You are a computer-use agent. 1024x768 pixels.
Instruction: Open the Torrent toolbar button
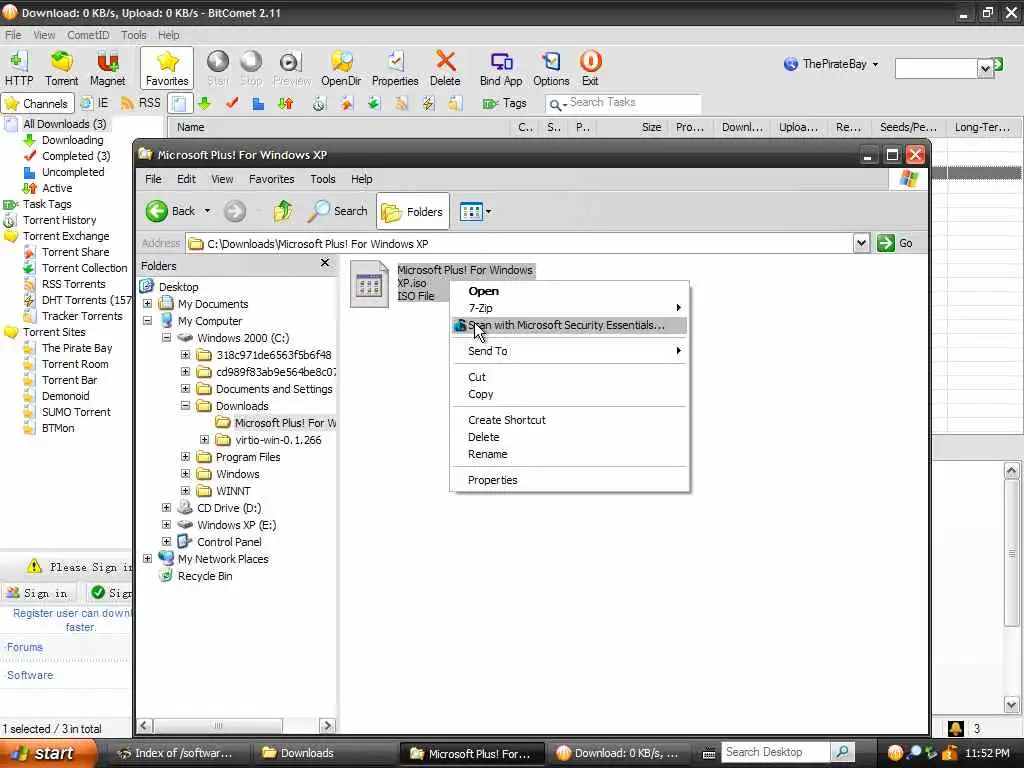click(61, 68)
